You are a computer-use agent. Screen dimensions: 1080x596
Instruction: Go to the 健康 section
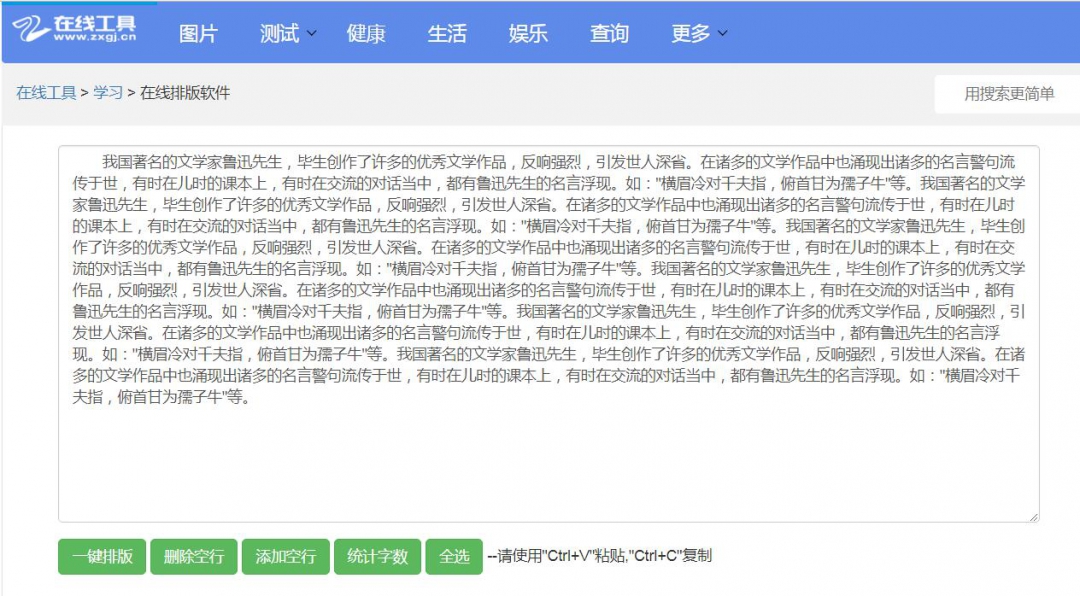366,34
